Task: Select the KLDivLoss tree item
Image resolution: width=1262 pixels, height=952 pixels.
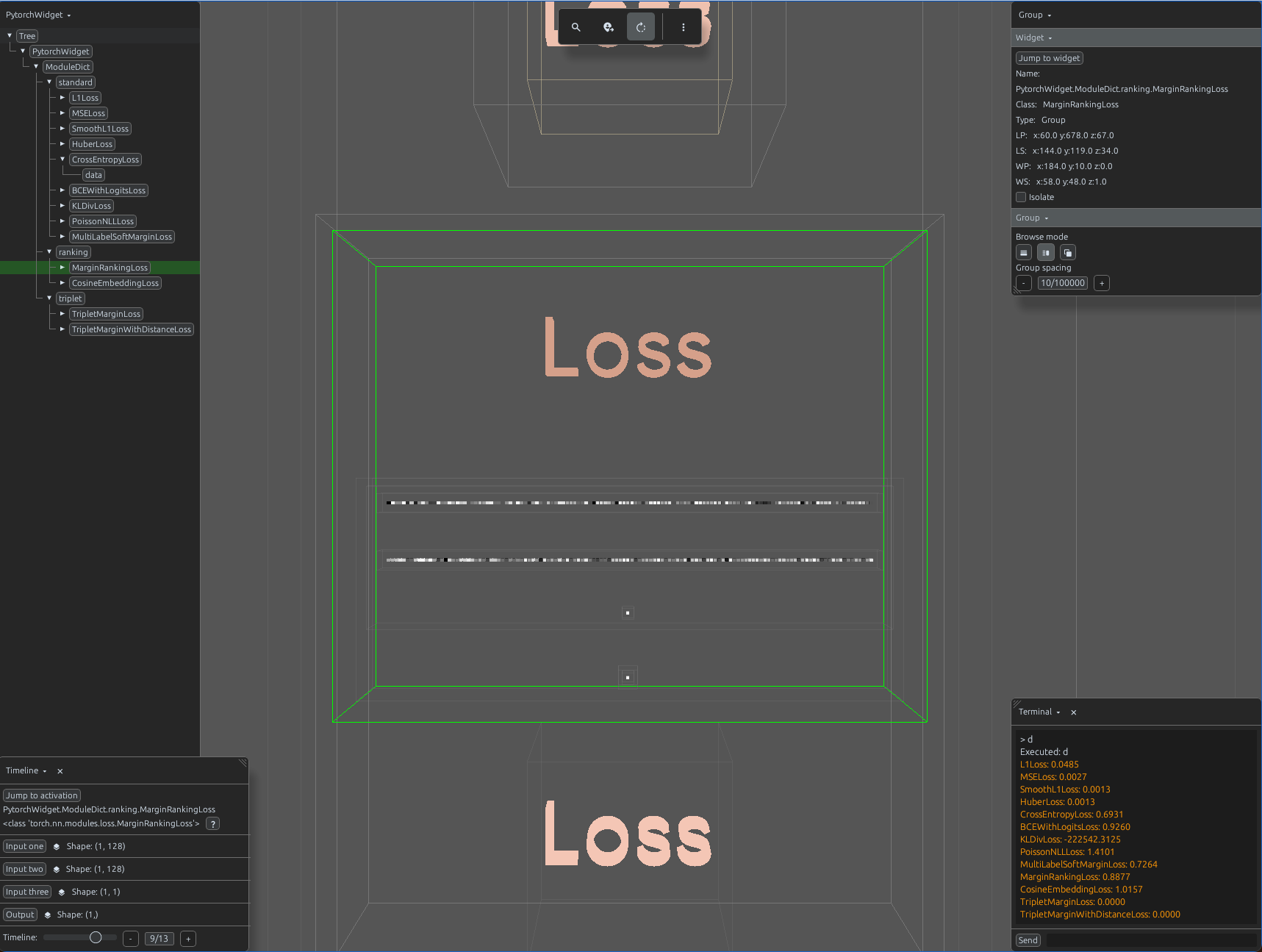Action: click(x=92, y=206)
